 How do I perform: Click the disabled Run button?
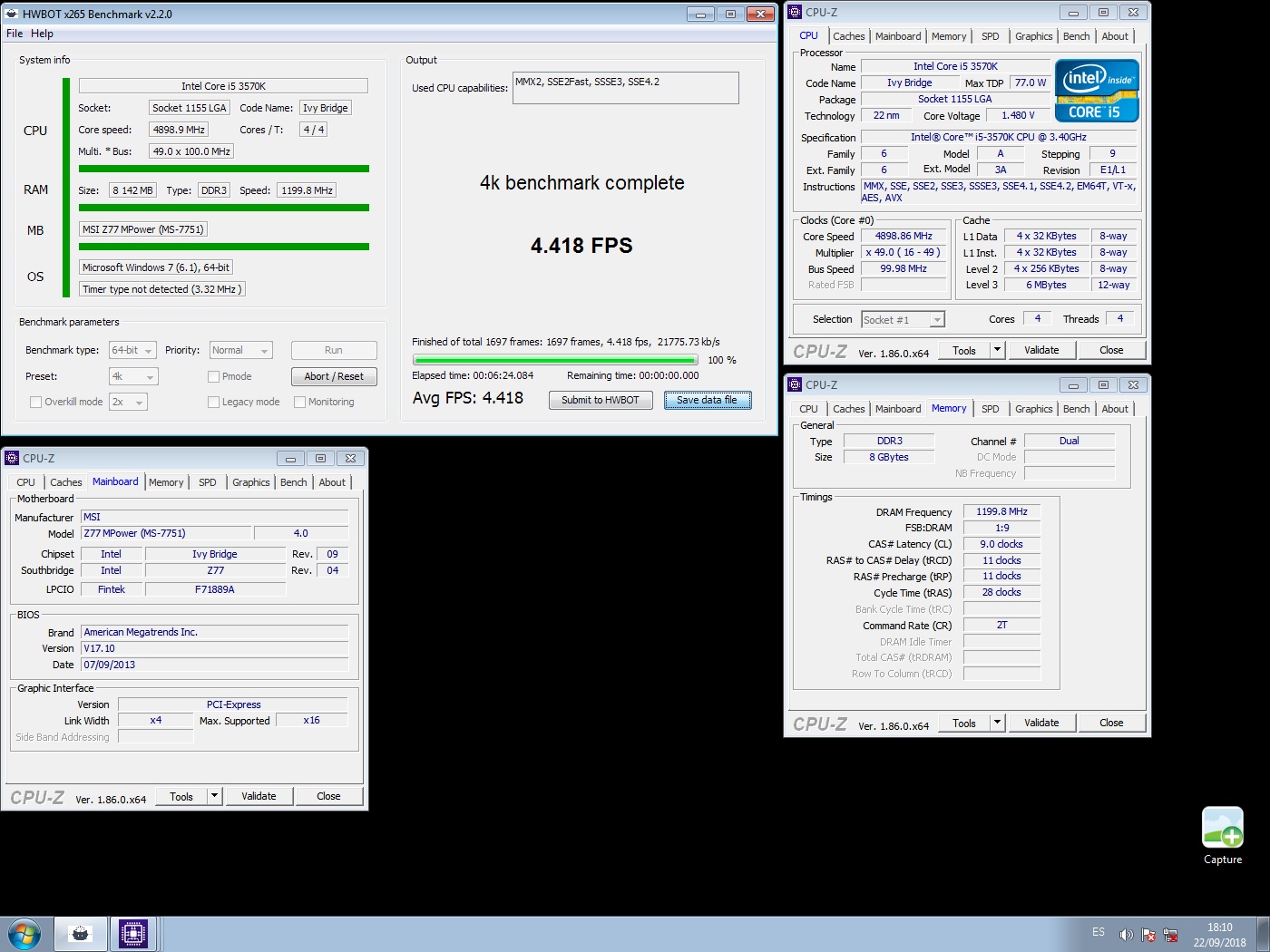pyautogui.click(x=334, y=350)
